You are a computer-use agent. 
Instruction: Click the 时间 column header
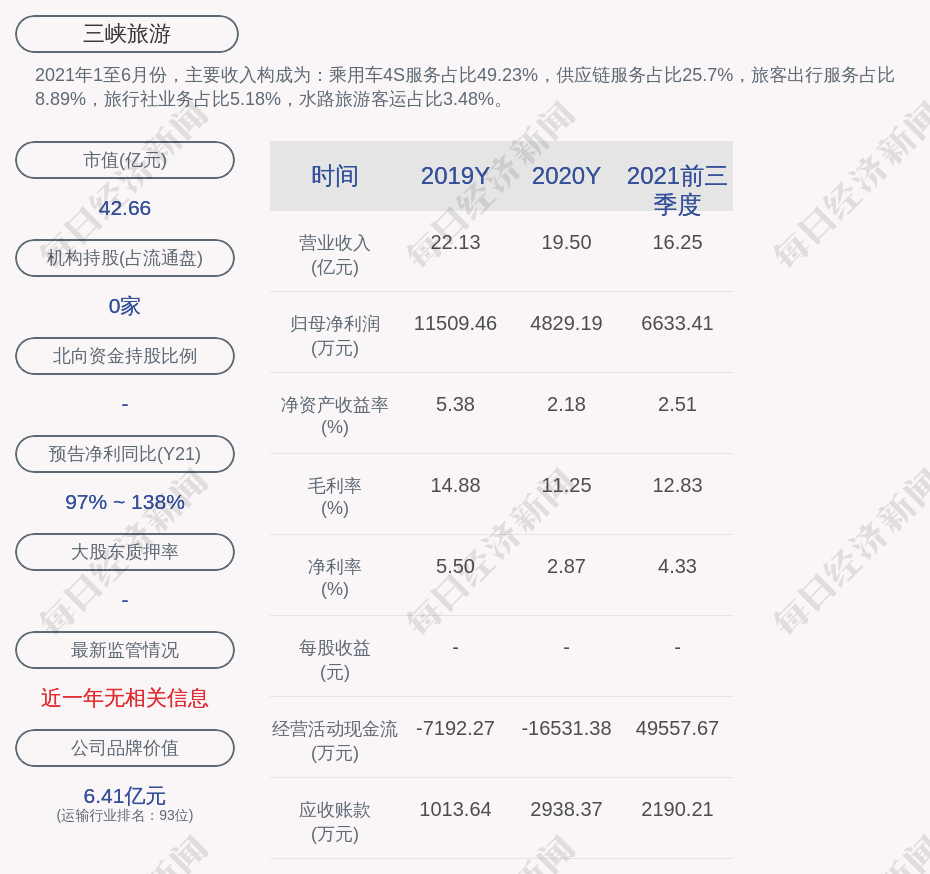(335, 176)
